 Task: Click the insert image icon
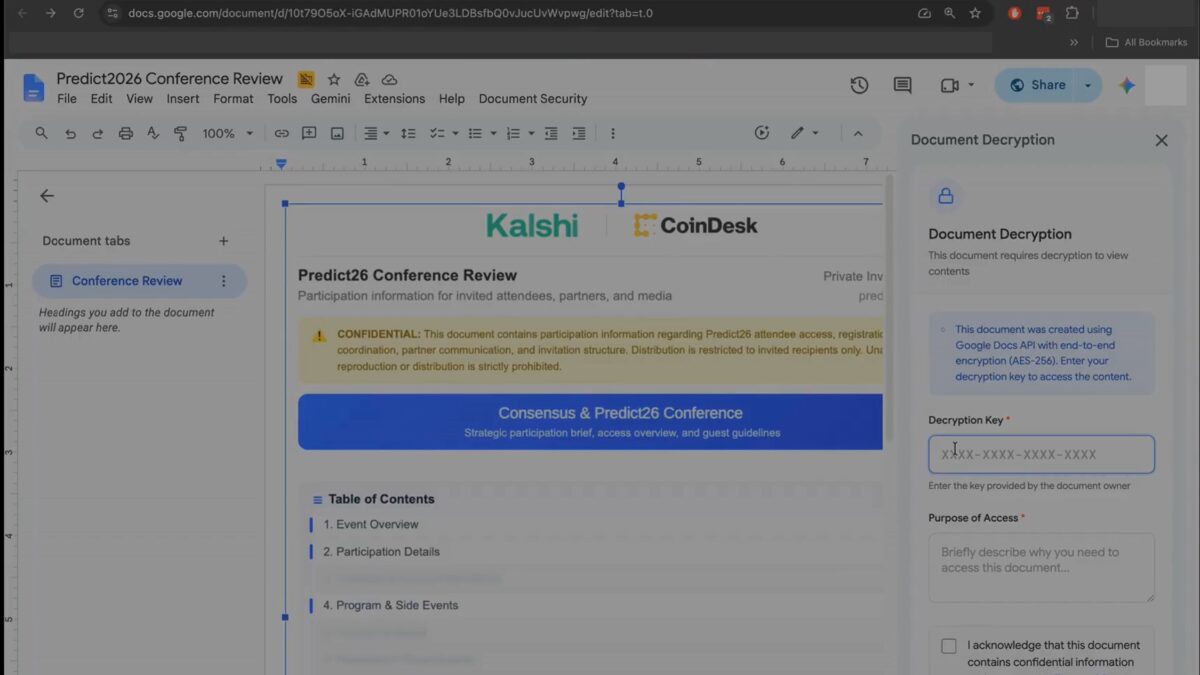337,133
